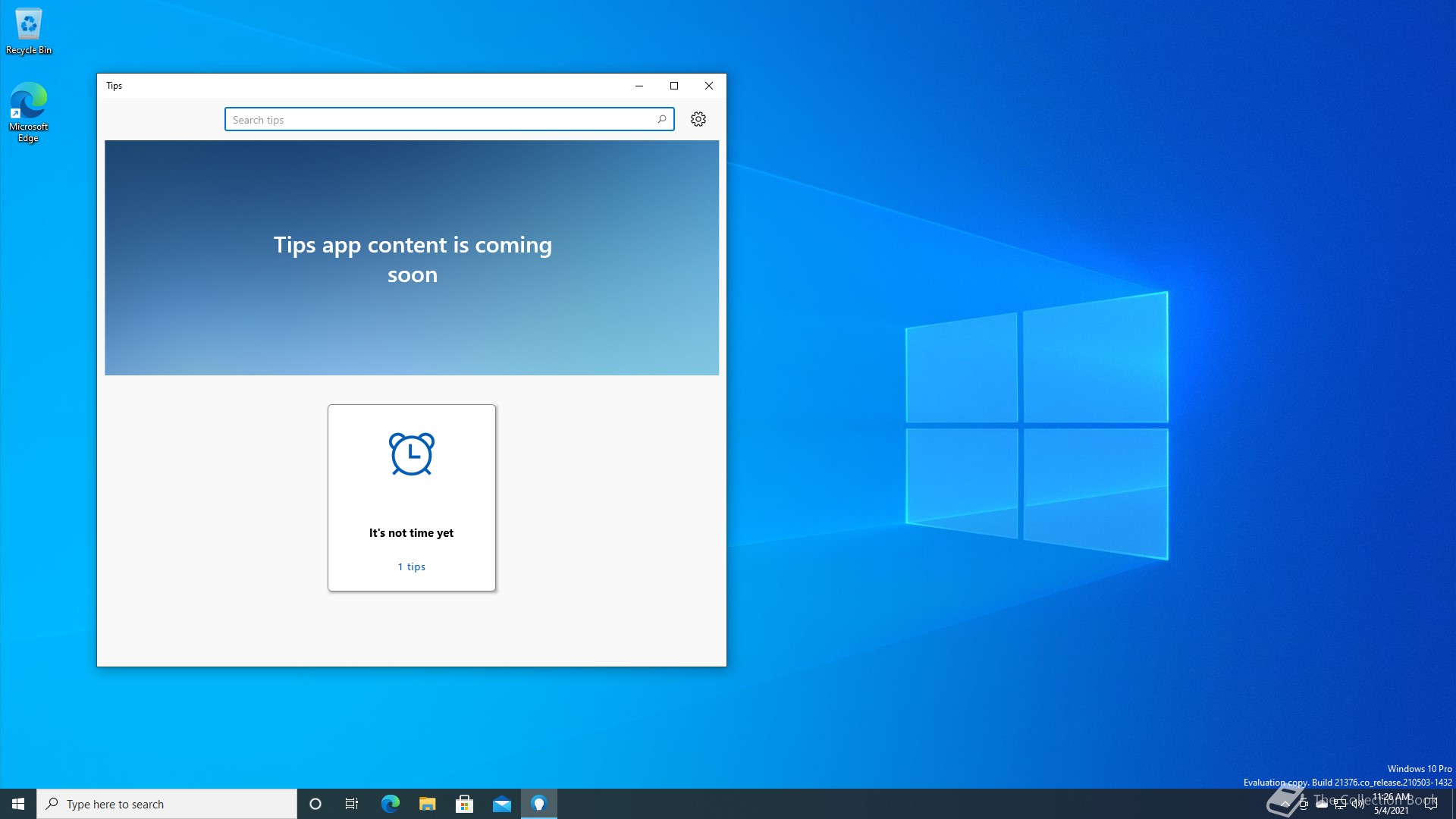Viewport: 1456px width, 819px height.
Task: Click the 'Tips' window title text
Action: 115,86
